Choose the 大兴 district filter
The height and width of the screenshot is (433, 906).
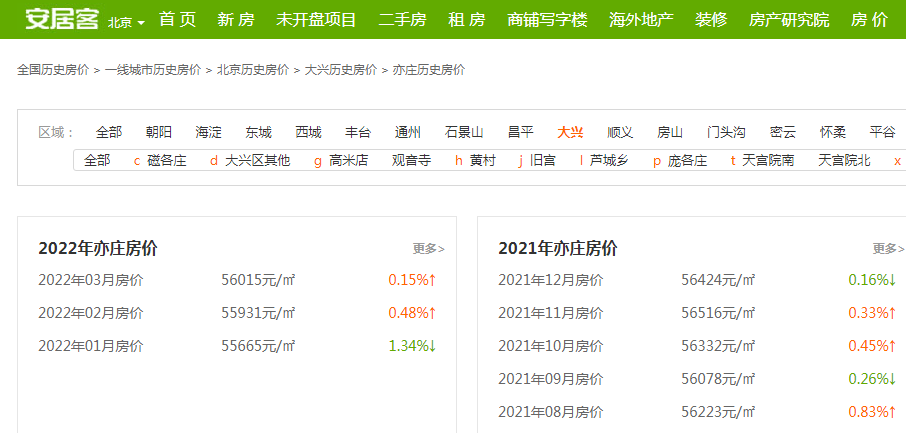click(571, 132)
